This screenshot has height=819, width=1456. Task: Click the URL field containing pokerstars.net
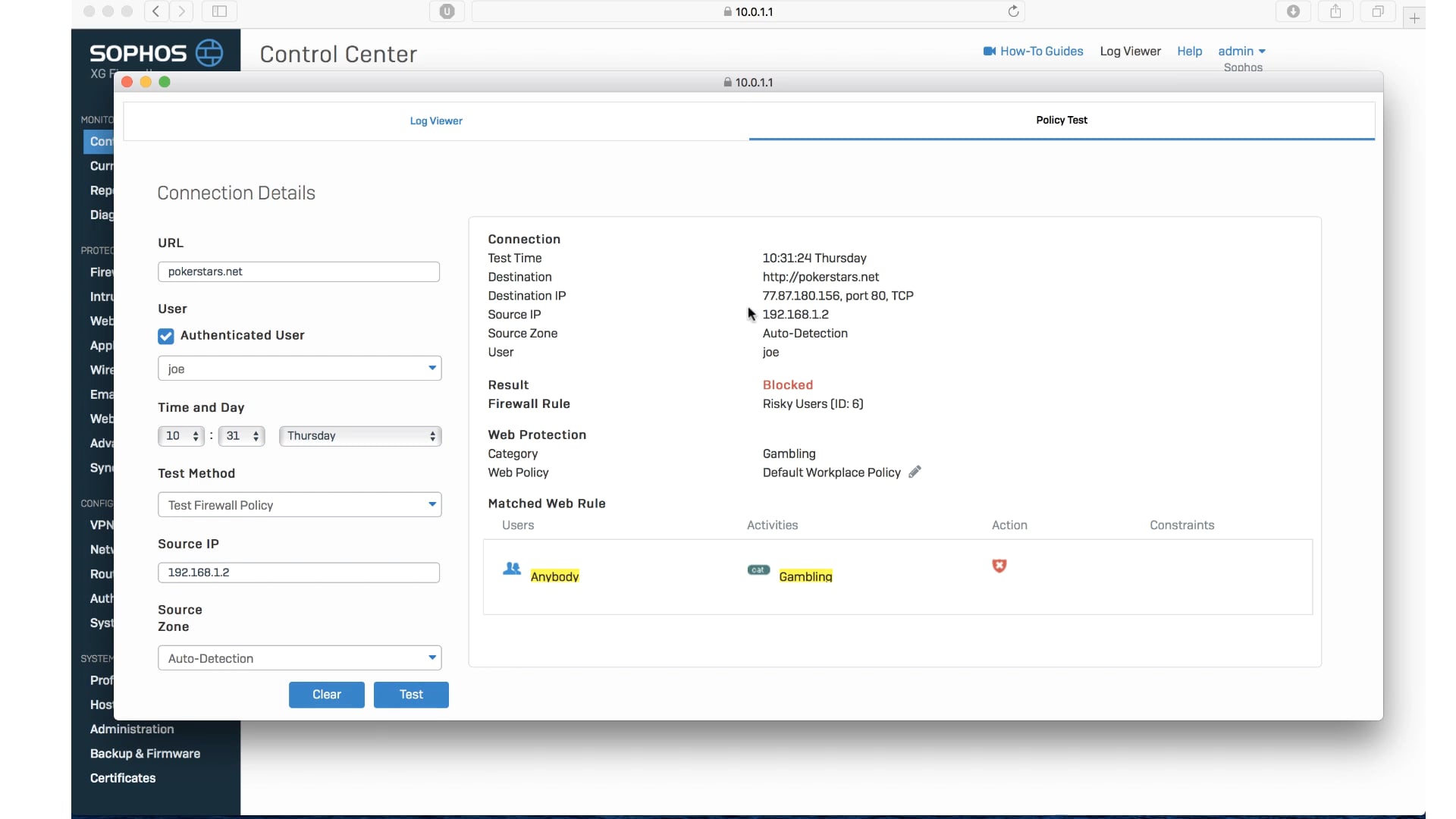pos(299,271)
